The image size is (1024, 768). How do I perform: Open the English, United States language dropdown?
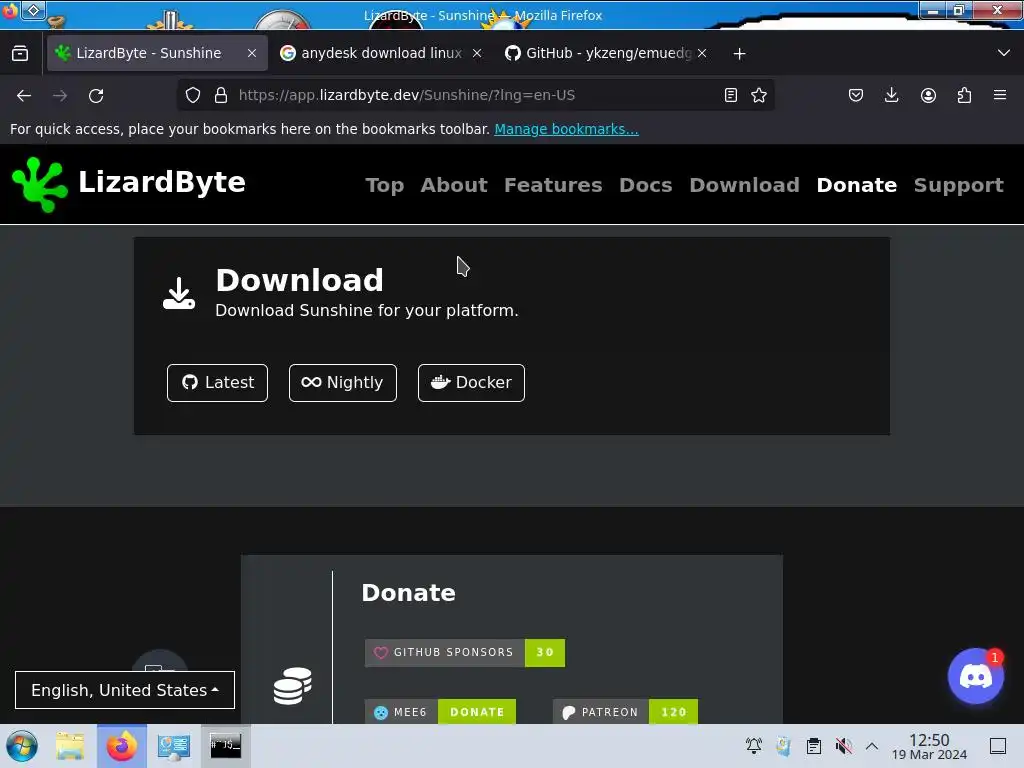tap(125, 690)
